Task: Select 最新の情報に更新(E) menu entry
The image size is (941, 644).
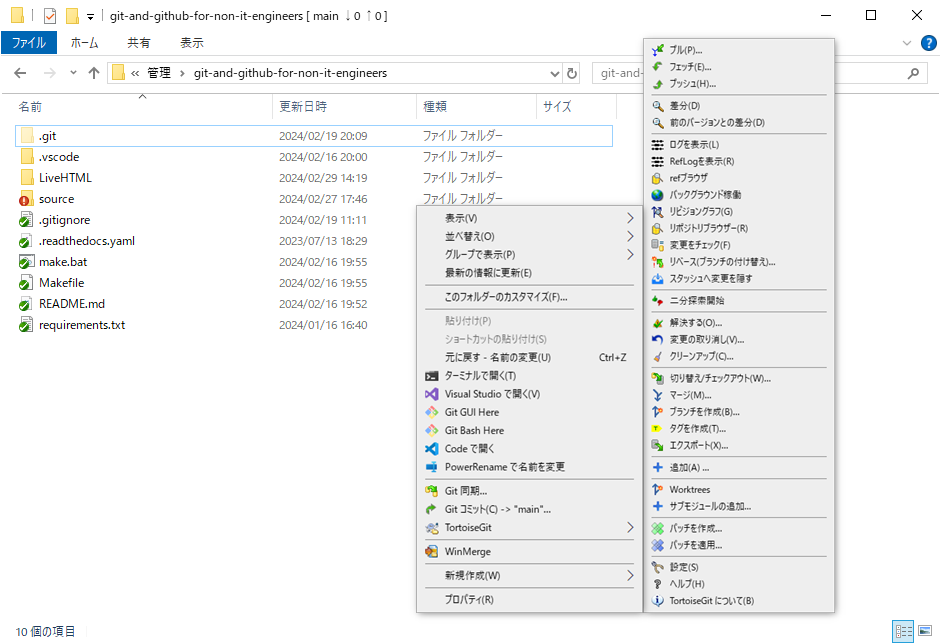Action: click(x=529, y=273)
